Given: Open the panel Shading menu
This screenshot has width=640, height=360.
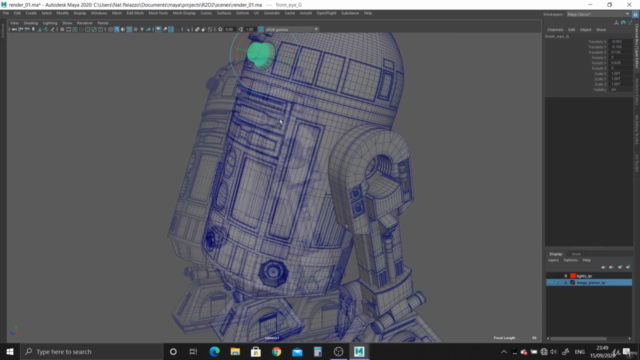Looking at the screenshot, I should click(x=31, y=23).
